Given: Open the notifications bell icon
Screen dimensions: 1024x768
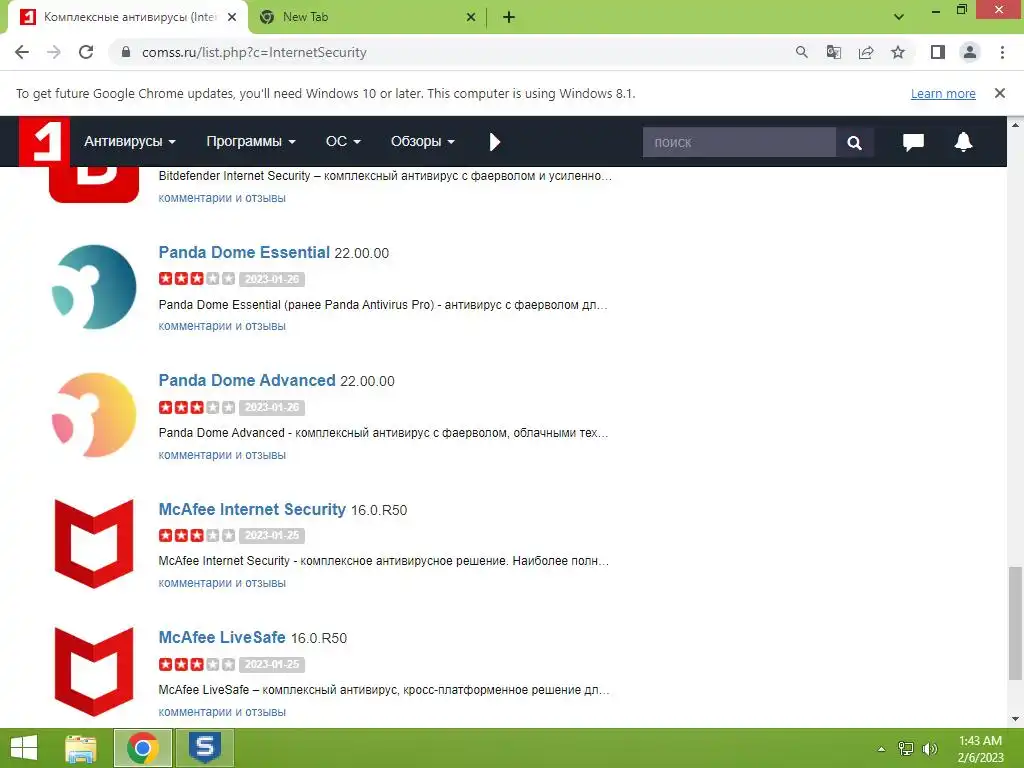Looking at the screenshot, I should 963,142.
